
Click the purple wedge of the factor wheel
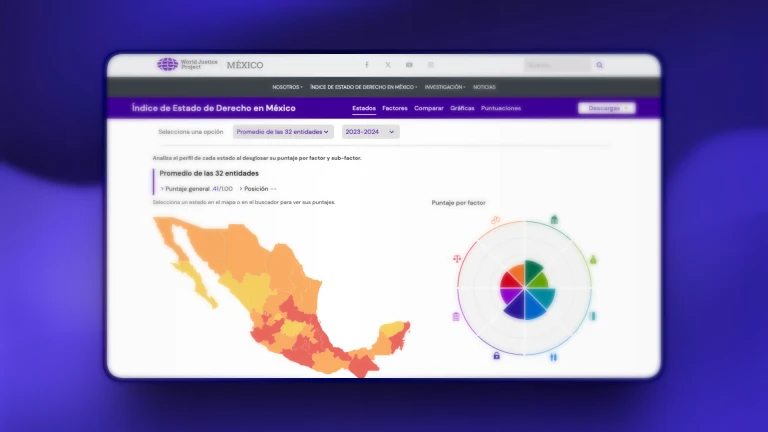tap(509, 295)
